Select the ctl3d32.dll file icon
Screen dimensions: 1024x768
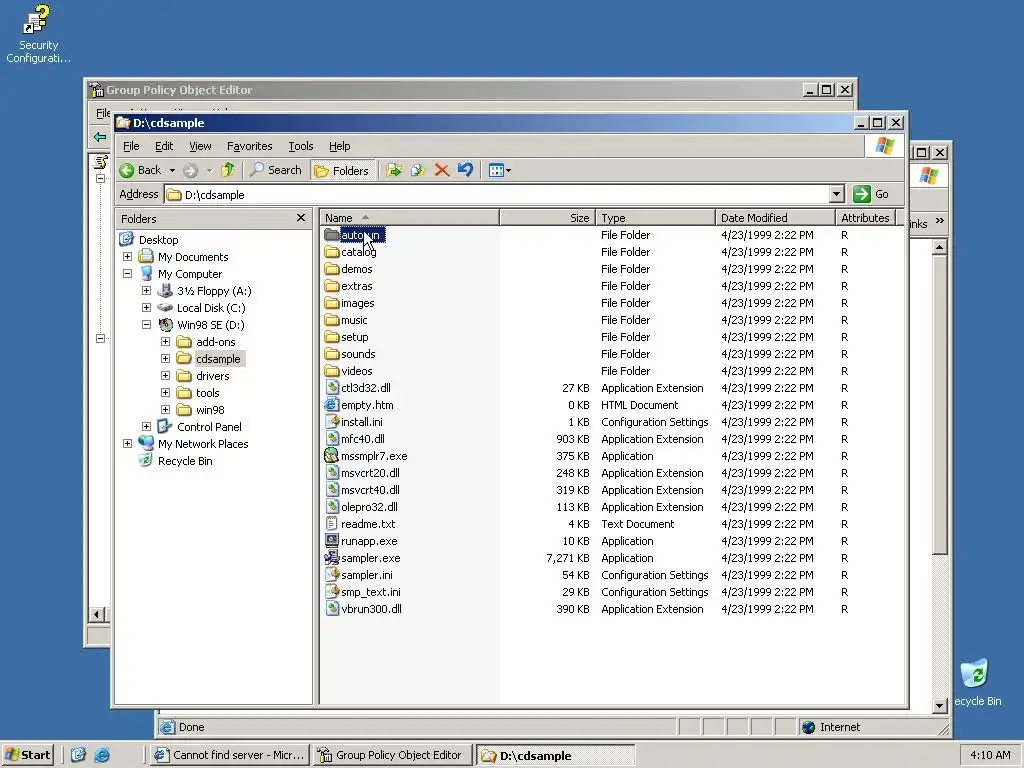[332, 388]
